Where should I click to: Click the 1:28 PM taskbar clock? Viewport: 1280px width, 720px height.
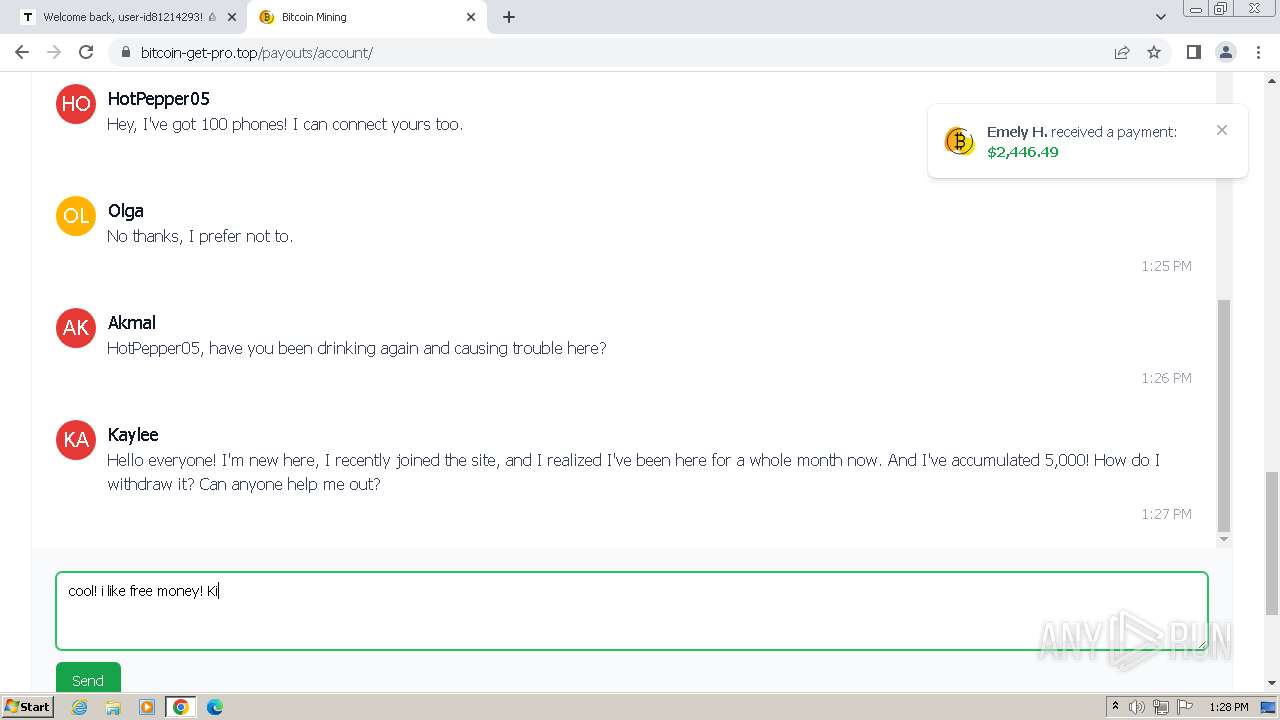pyautogui.click(x=1229, y=707)
